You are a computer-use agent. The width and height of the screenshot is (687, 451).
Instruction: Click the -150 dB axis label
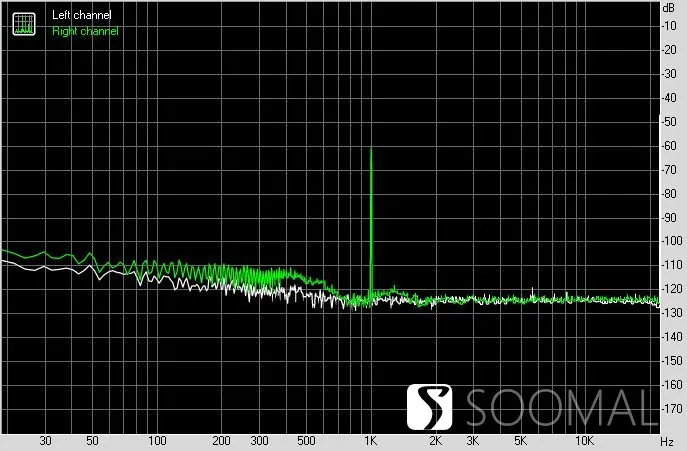click(672, 361)
